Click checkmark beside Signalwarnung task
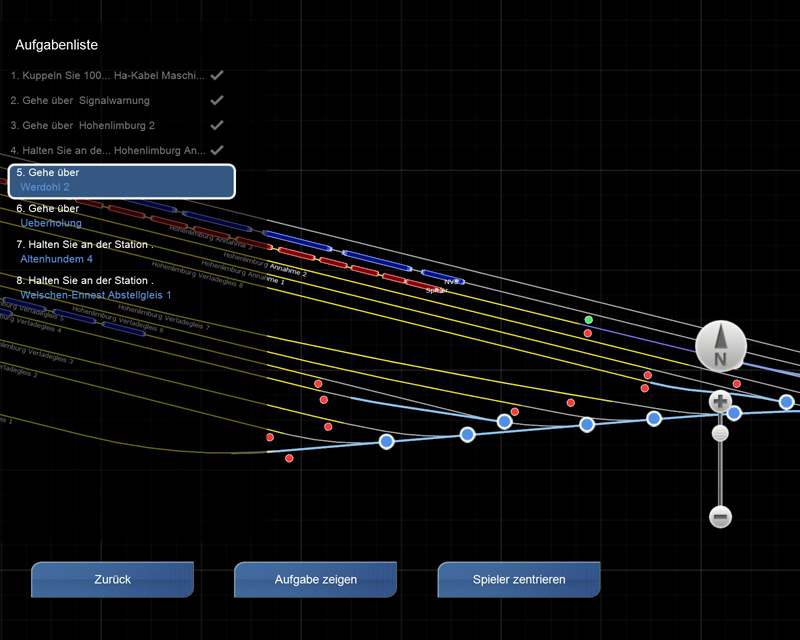The height and width of the screenshot is (640, 800). (217, 100)
